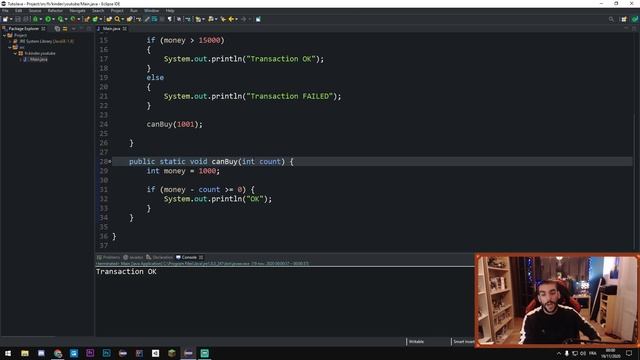Select Main.java in Package Explorer
This screenshot has height=360, width=640.
pos(38,59)
